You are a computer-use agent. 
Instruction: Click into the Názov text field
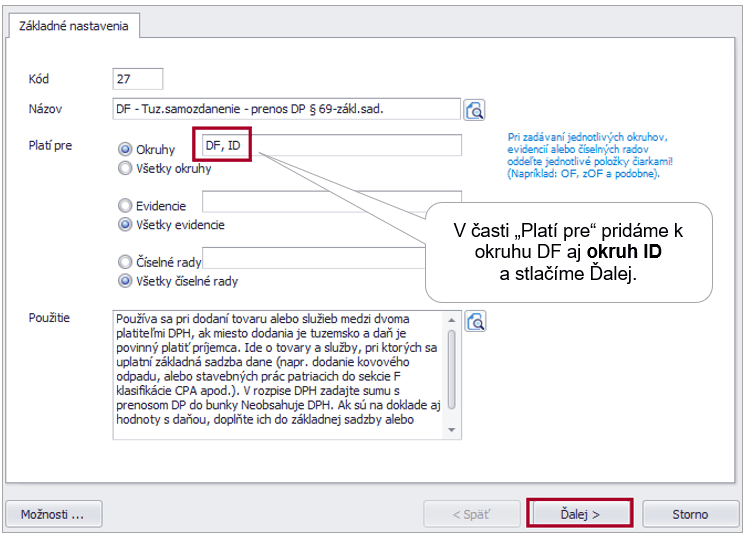click(286, 108)
